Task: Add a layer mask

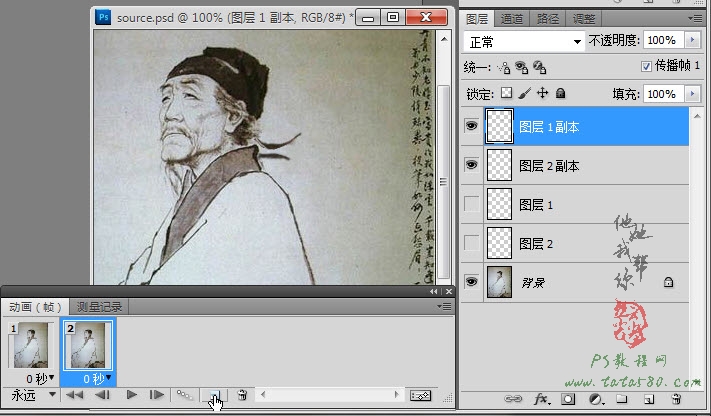Action: [568, 399]
